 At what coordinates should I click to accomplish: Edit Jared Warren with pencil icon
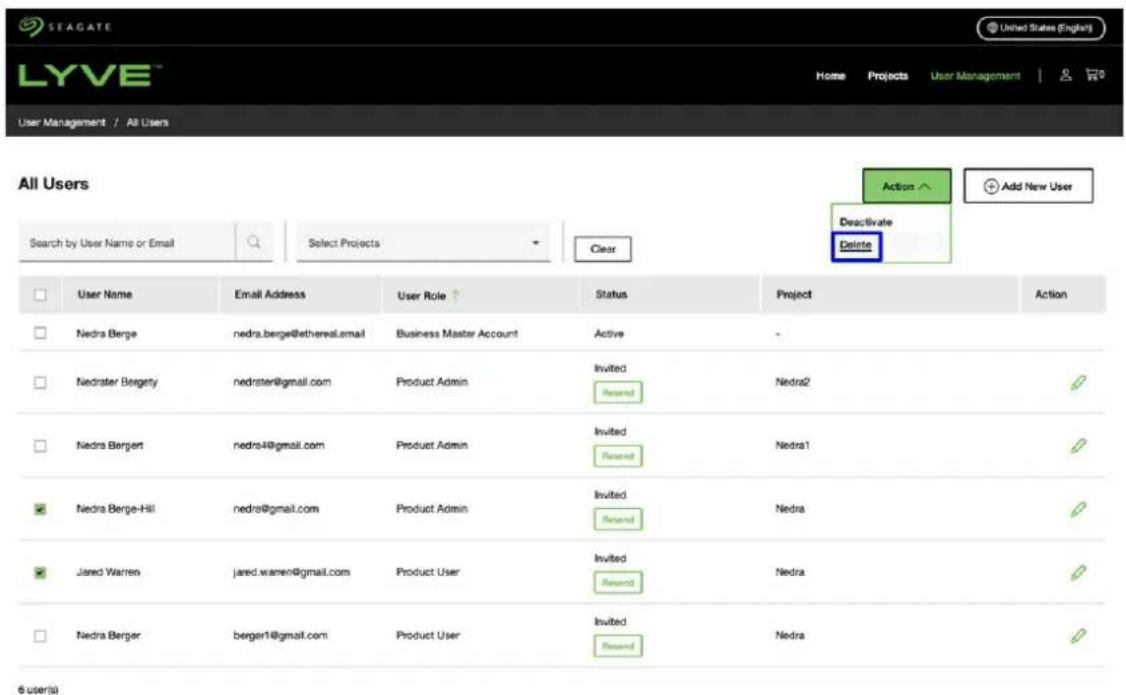1078,572
